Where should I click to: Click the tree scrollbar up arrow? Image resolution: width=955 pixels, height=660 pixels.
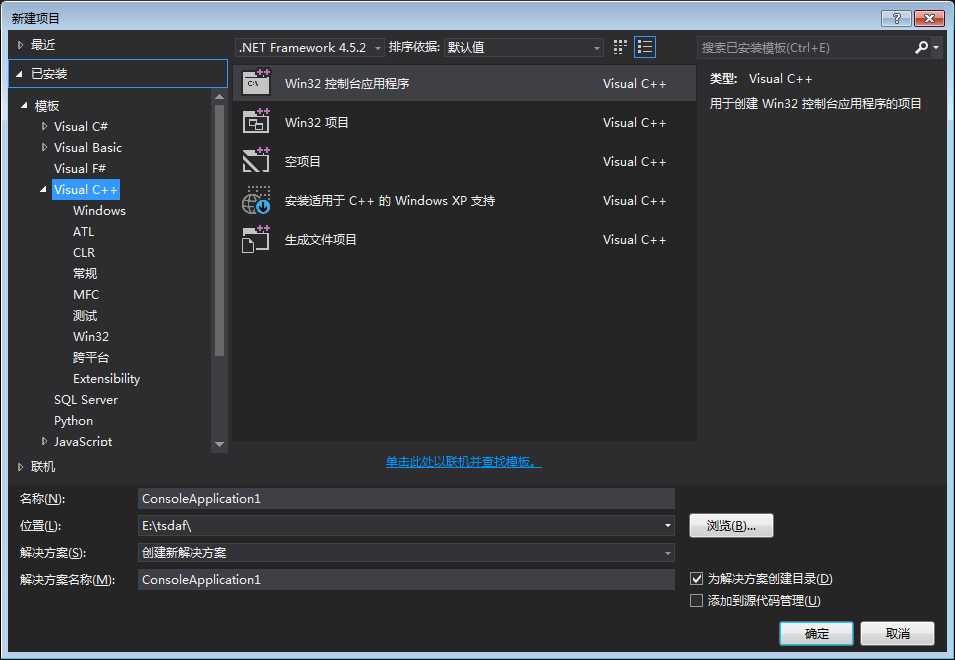tap(219, 96)
